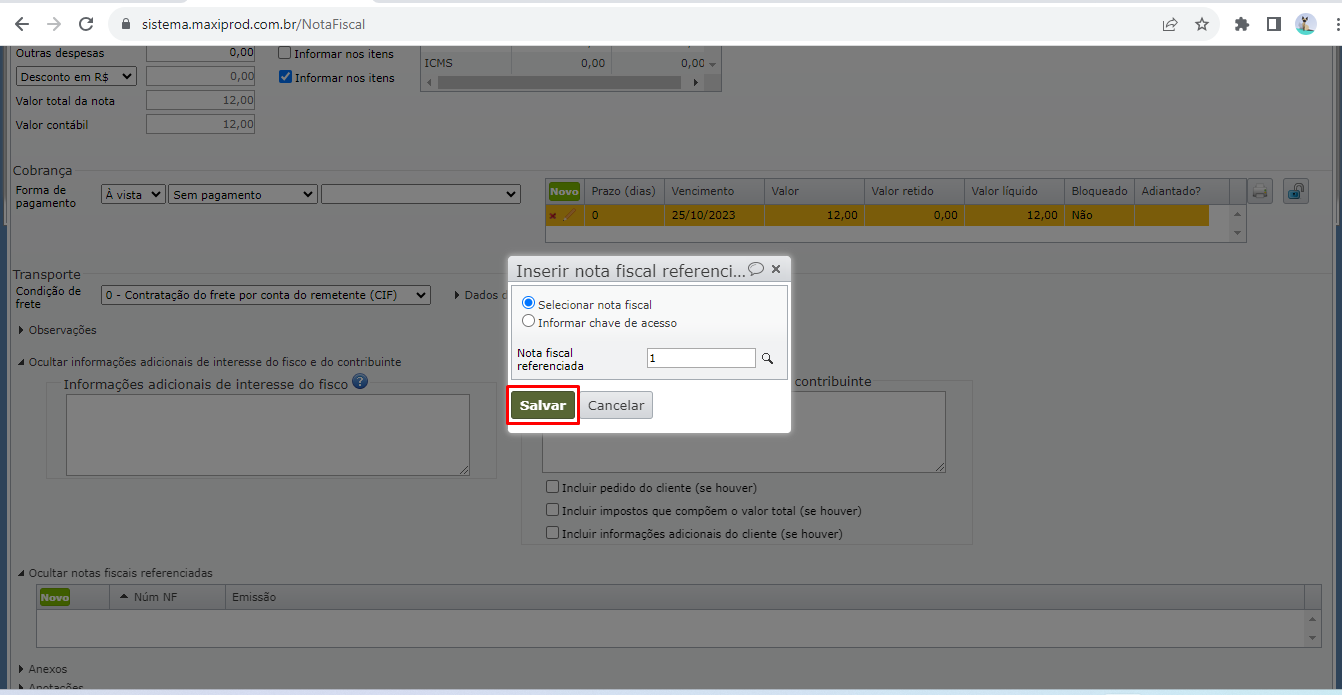Open the Sem pagamento dropdown
This screenshot has width=1342, height=695.
(x=243, y=195)
